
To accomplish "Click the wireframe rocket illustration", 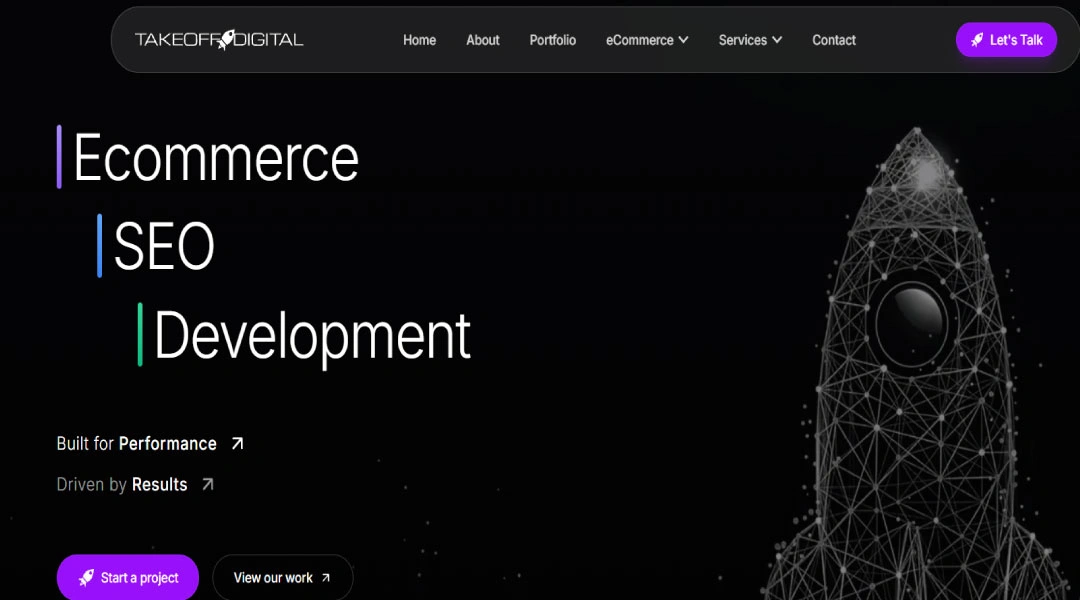I will [x=916, y=365].
